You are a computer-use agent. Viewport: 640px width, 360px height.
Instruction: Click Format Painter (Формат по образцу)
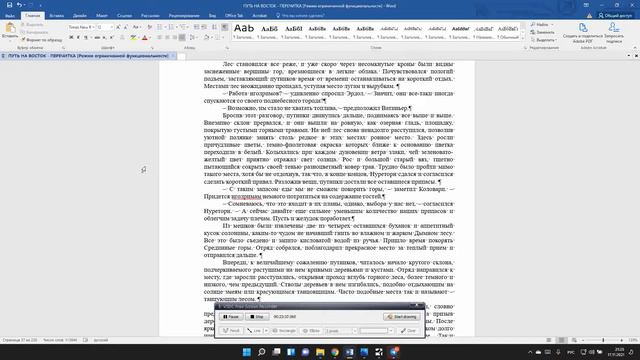[x=42, y=40]
